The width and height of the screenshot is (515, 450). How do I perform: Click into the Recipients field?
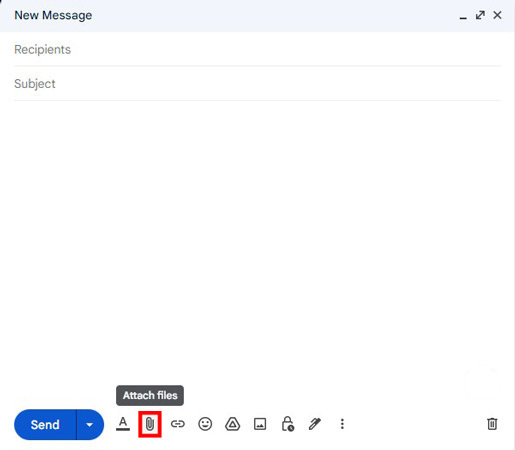[x=257, y=50]
